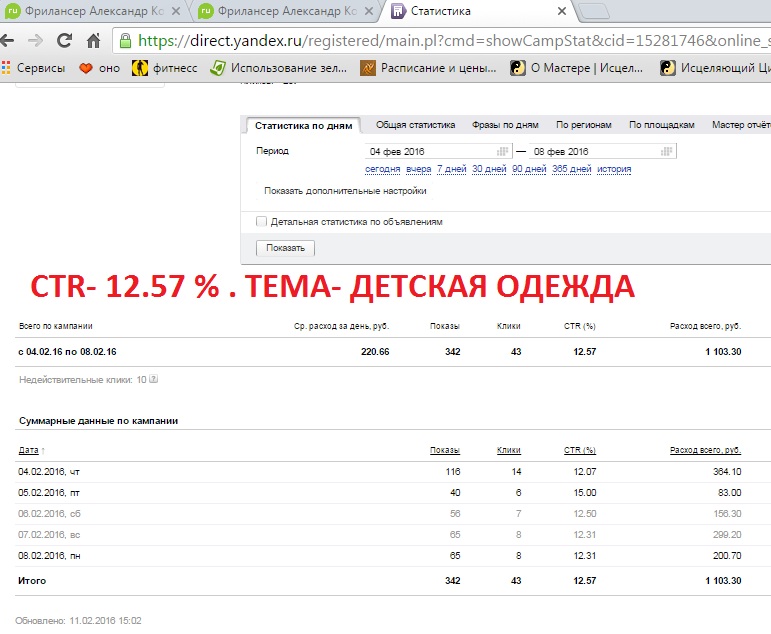Screen dimensions: 771x634
Task: Open the calendar icon in end date field
Action: 666,151
